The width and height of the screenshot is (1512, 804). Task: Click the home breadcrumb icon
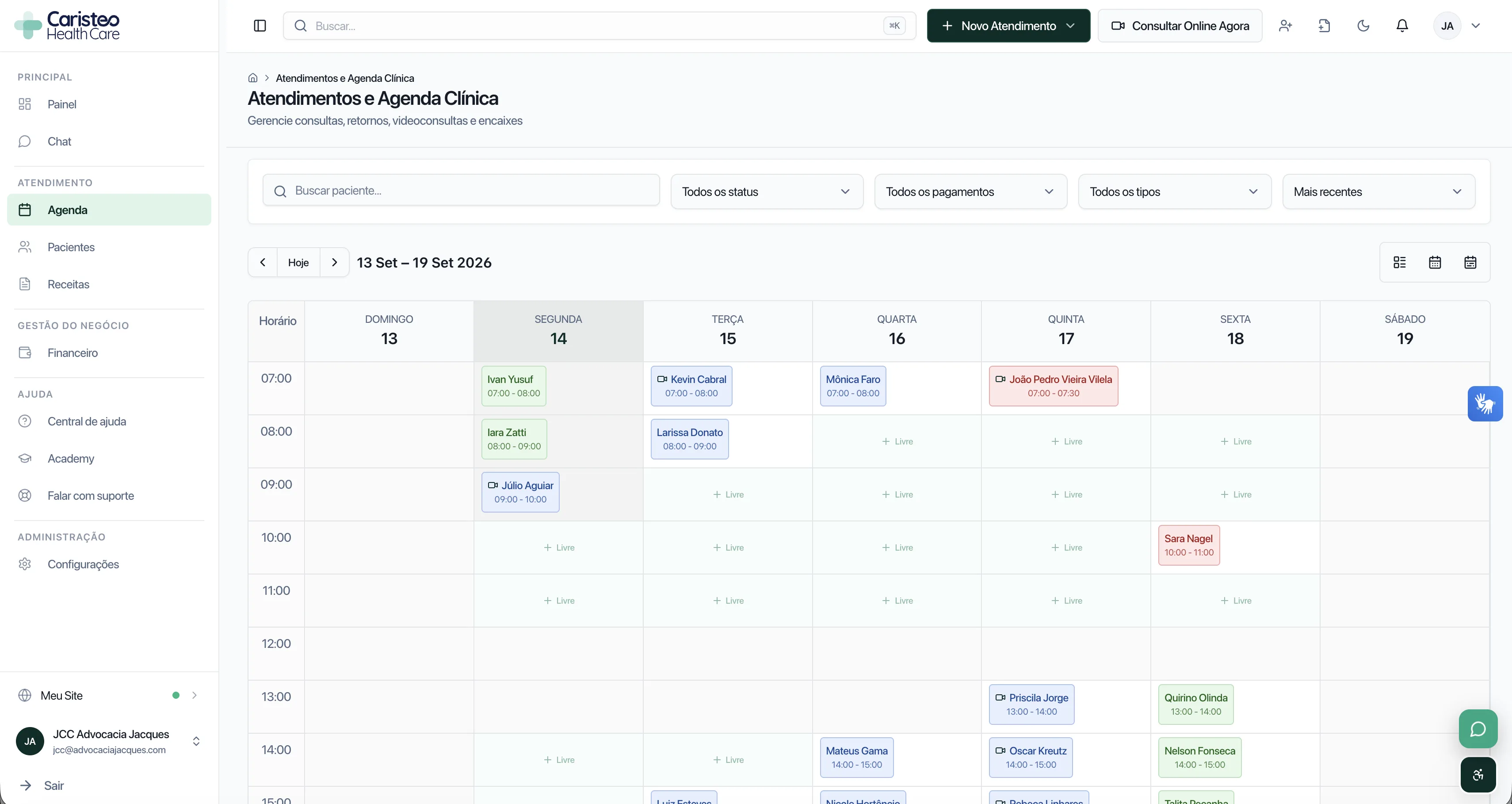click(253, 78)
